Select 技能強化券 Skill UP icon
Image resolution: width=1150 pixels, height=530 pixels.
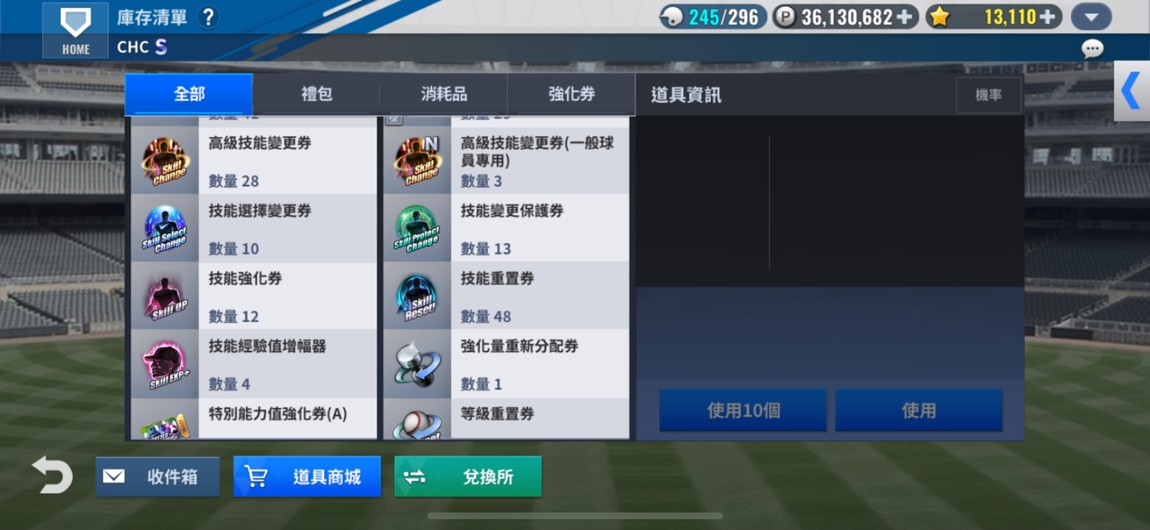pos(165,295)
